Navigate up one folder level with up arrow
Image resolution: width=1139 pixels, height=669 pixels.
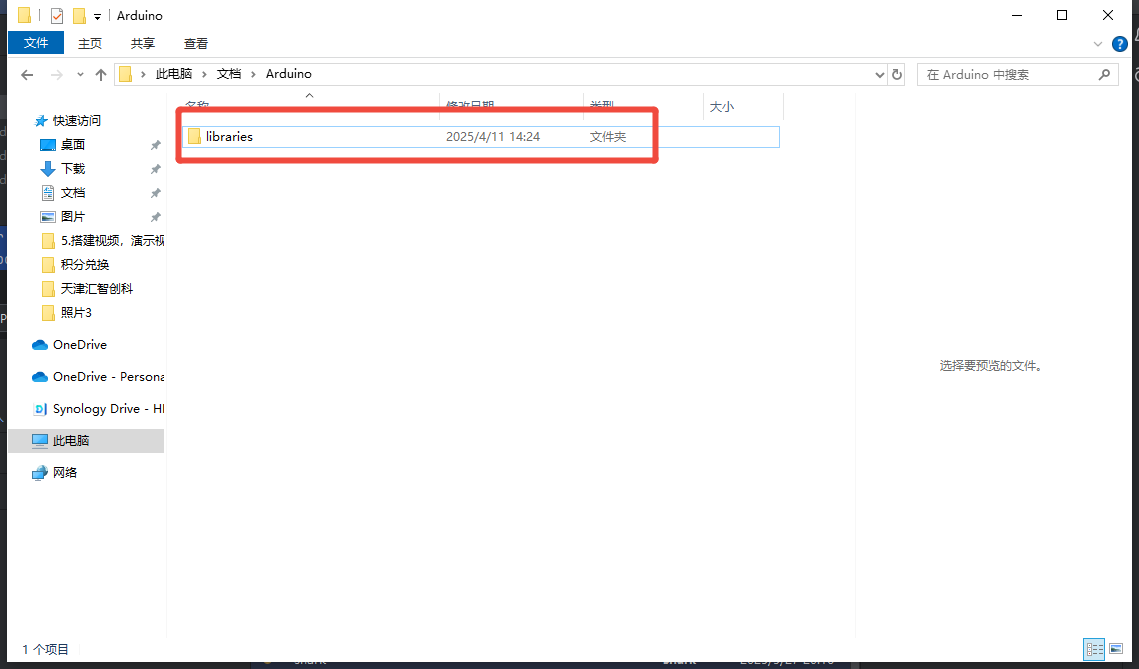click(x=100, y=75)
